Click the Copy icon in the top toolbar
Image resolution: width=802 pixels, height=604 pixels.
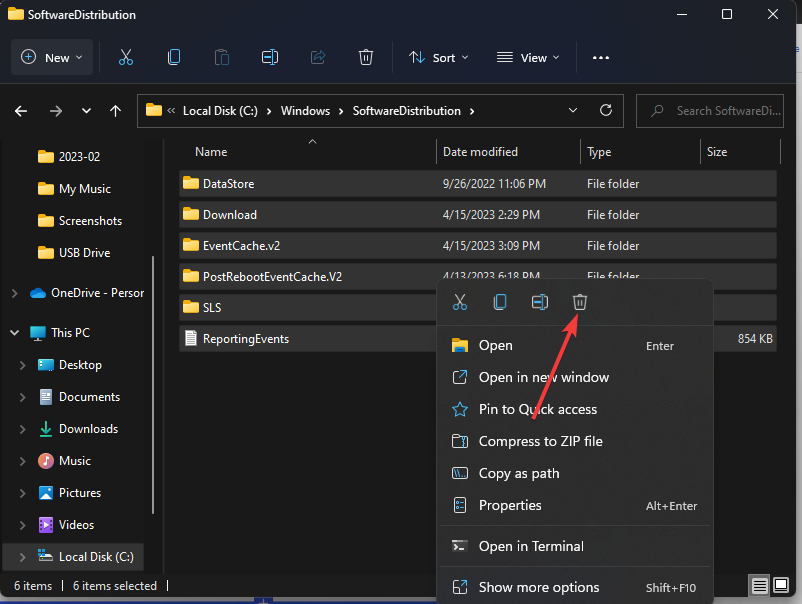[174, 57]
